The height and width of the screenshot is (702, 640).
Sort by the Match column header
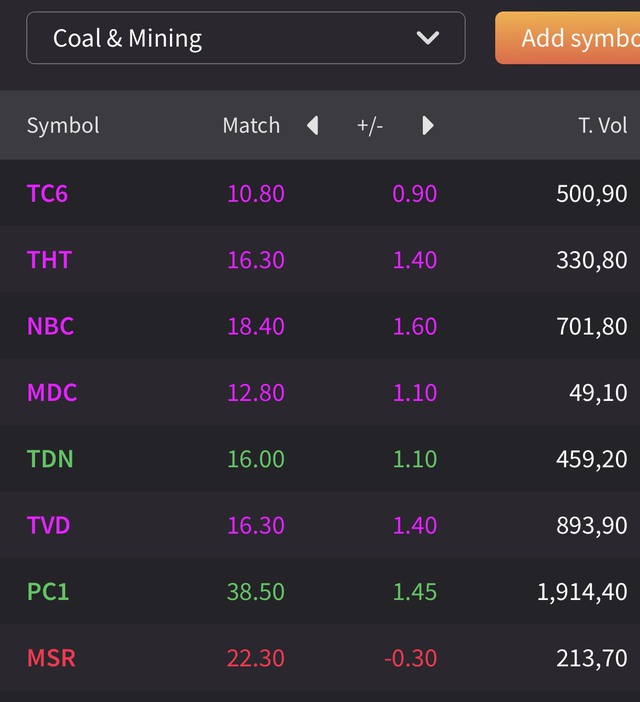click(x=251, y=125)
